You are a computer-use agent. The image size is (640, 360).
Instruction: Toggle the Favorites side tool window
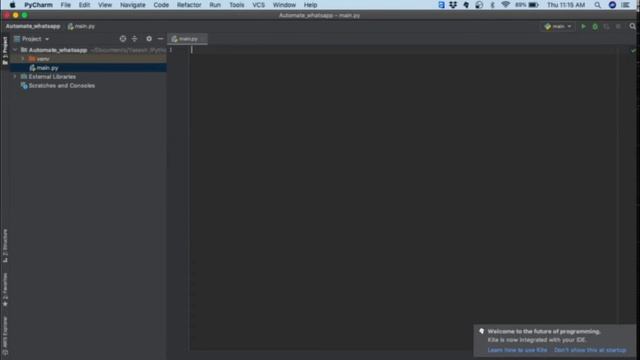coord(5,290)
